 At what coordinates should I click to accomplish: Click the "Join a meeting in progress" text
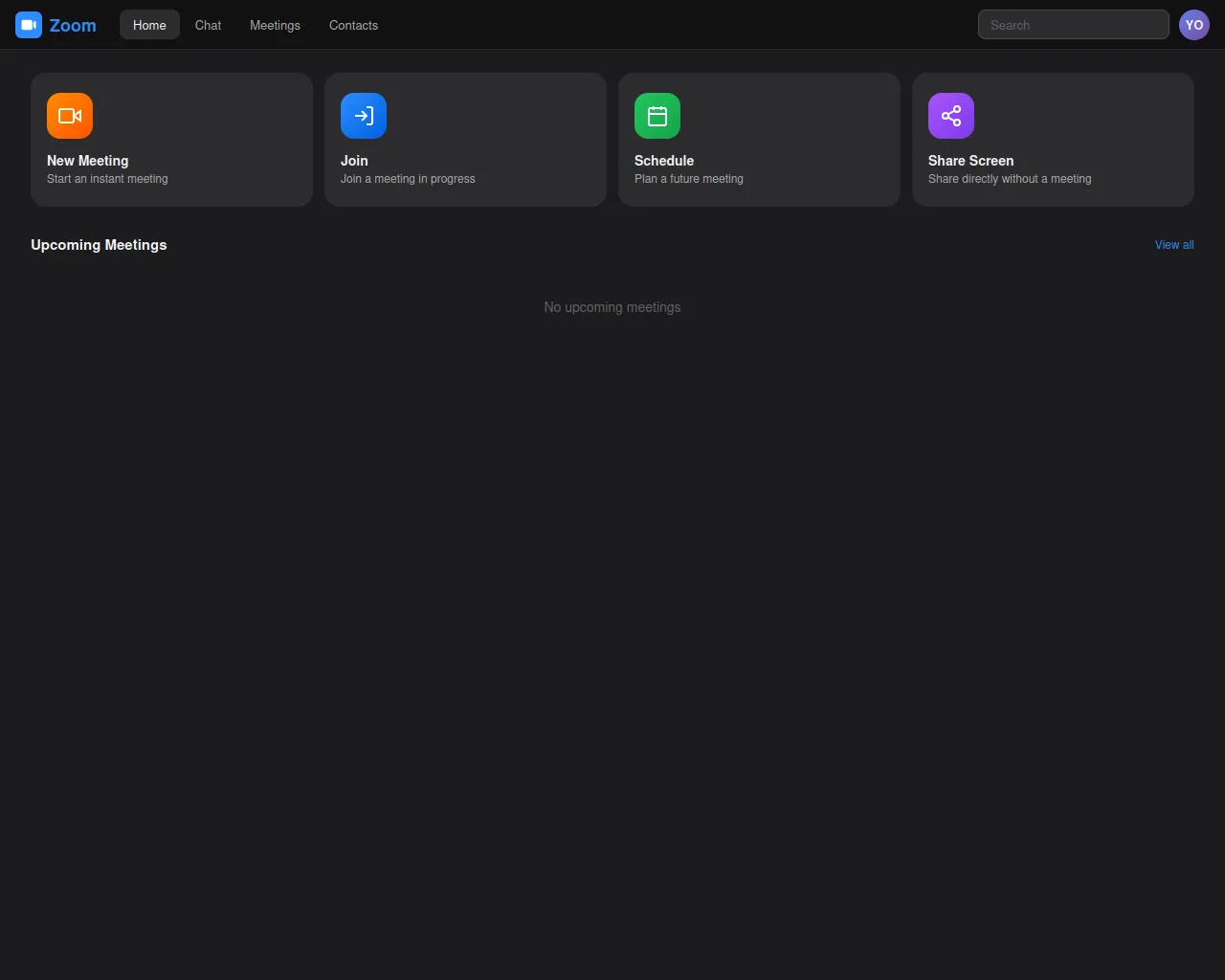coord(408,179)
